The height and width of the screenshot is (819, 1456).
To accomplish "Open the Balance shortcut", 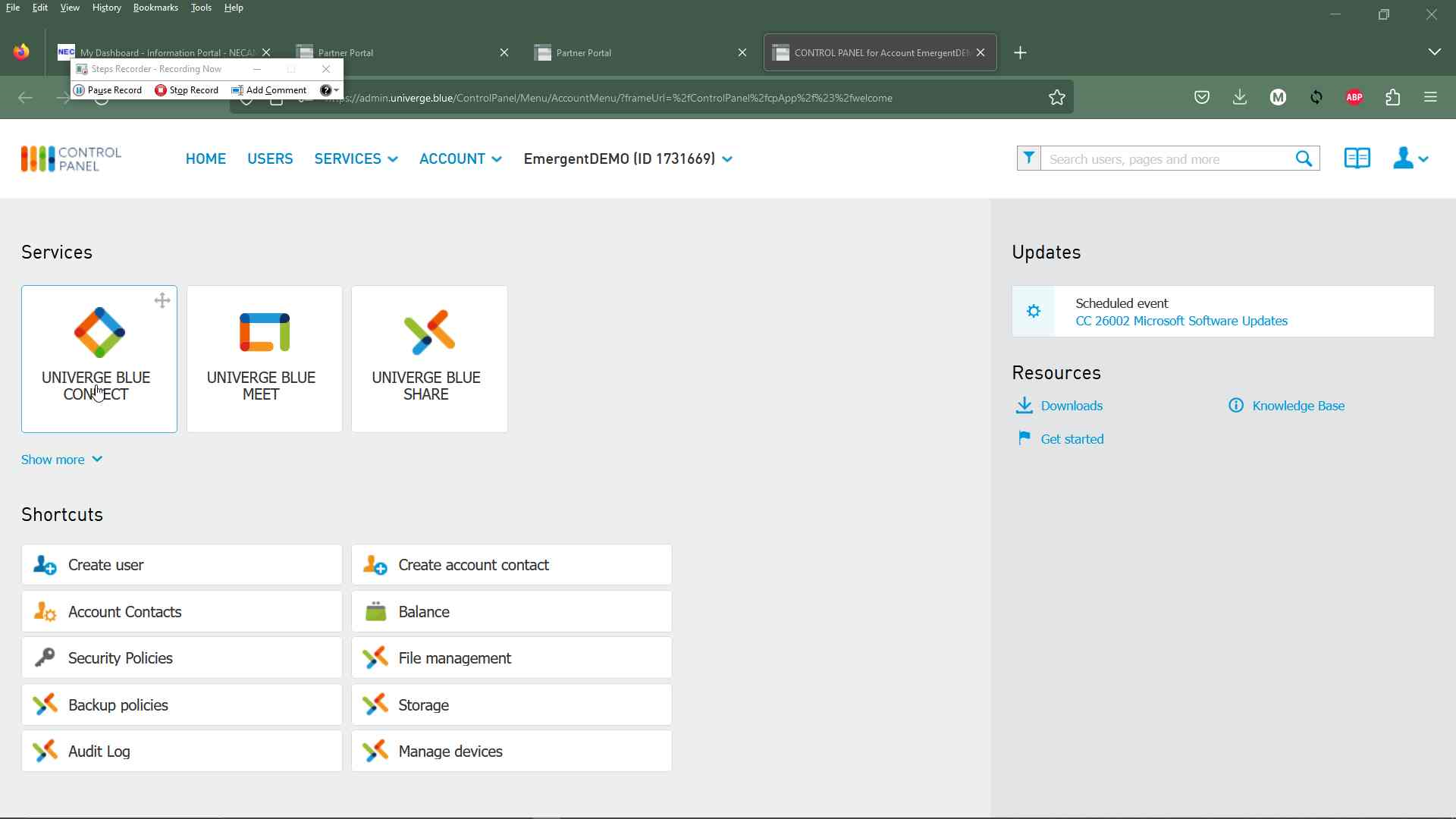I will tap(512, 612).
